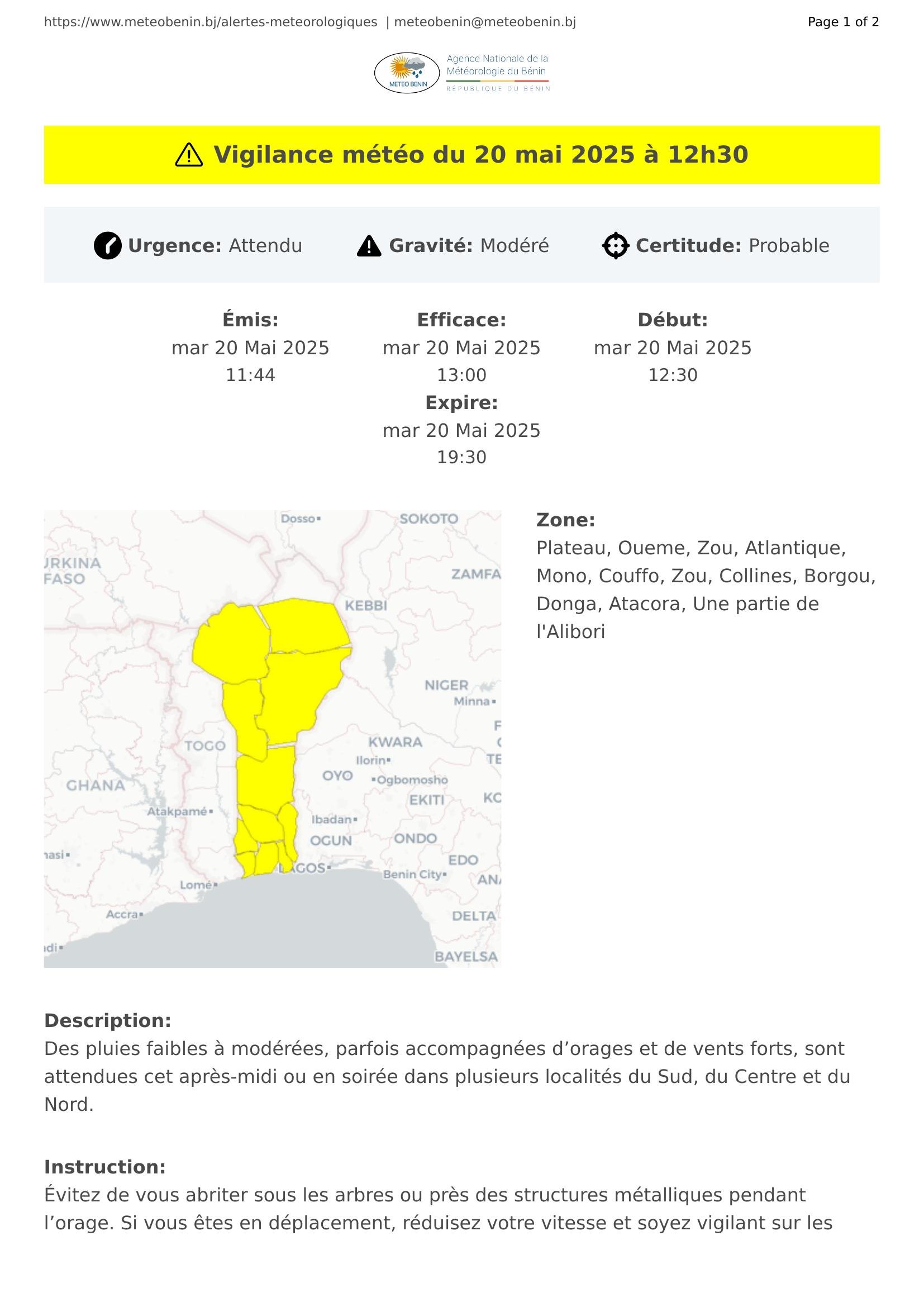924x1307 pixels.
Task: Click the meteobenin@meteobenin.bj email address
Action: [485, 22]
